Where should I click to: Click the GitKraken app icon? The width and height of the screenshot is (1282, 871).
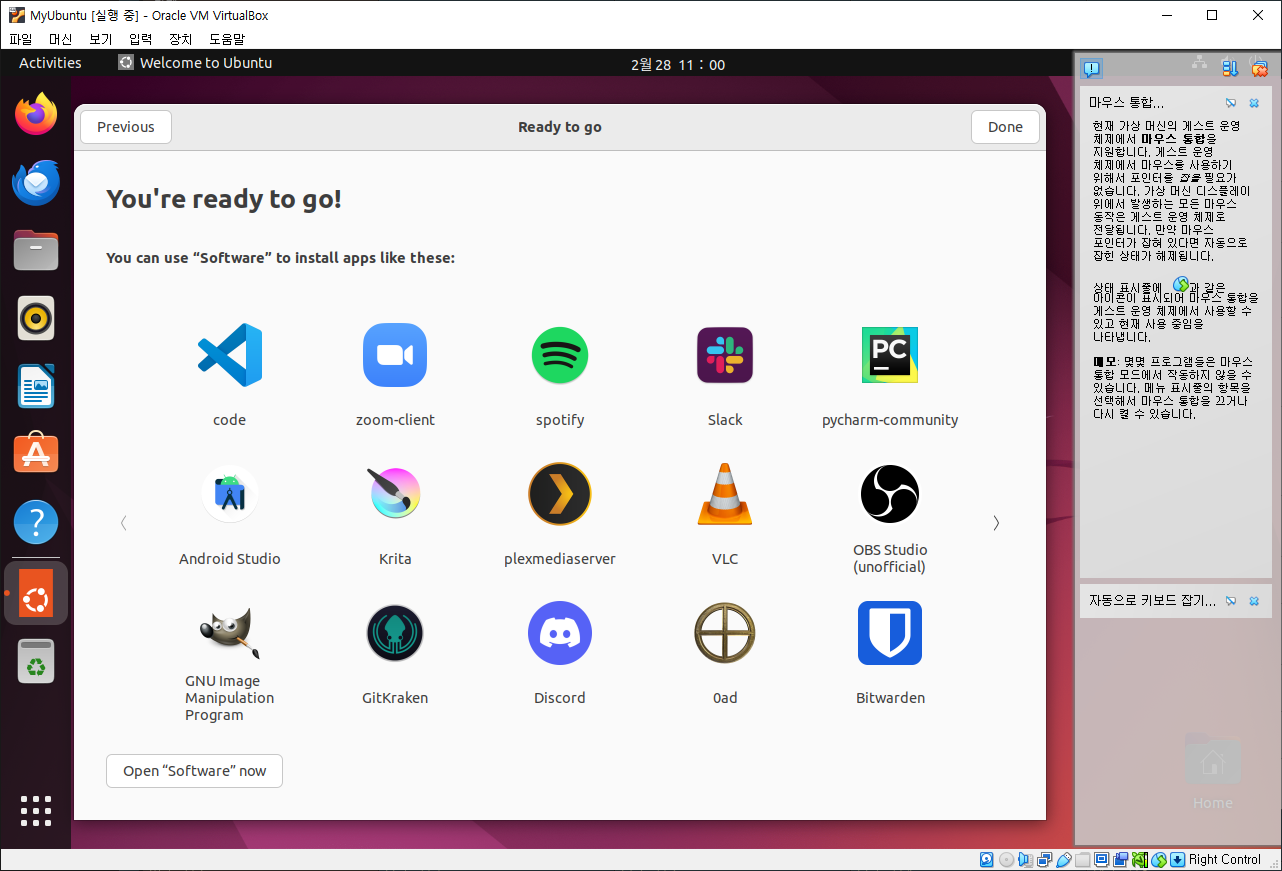[395, 633]
